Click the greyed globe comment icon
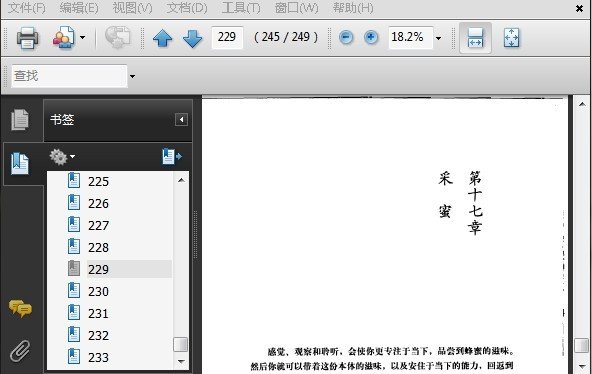The image size is (592, 374). click(117, 37)
